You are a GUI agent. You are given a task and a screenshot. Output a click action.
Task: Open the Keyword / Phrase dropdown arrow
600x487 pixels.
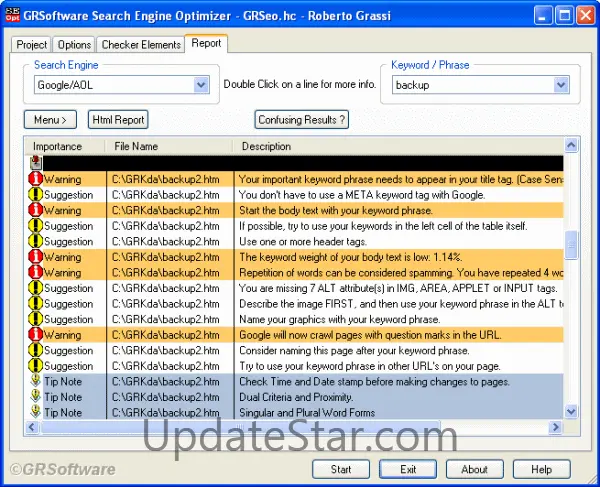click(x=561, y=85)
